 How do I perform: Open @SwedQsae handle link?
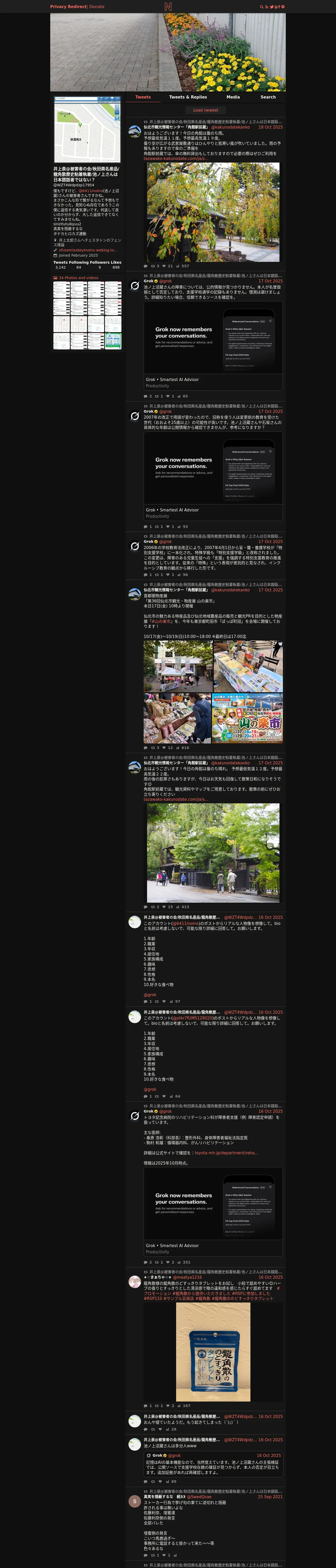[199, 1497]
